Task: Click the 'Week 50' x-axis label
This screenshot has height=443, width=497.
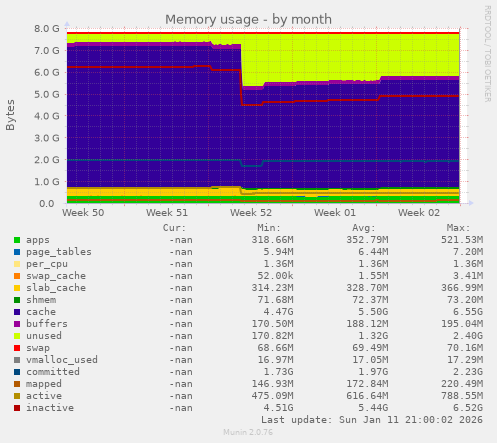Action: pyautogui.click(x=83, y=213)
